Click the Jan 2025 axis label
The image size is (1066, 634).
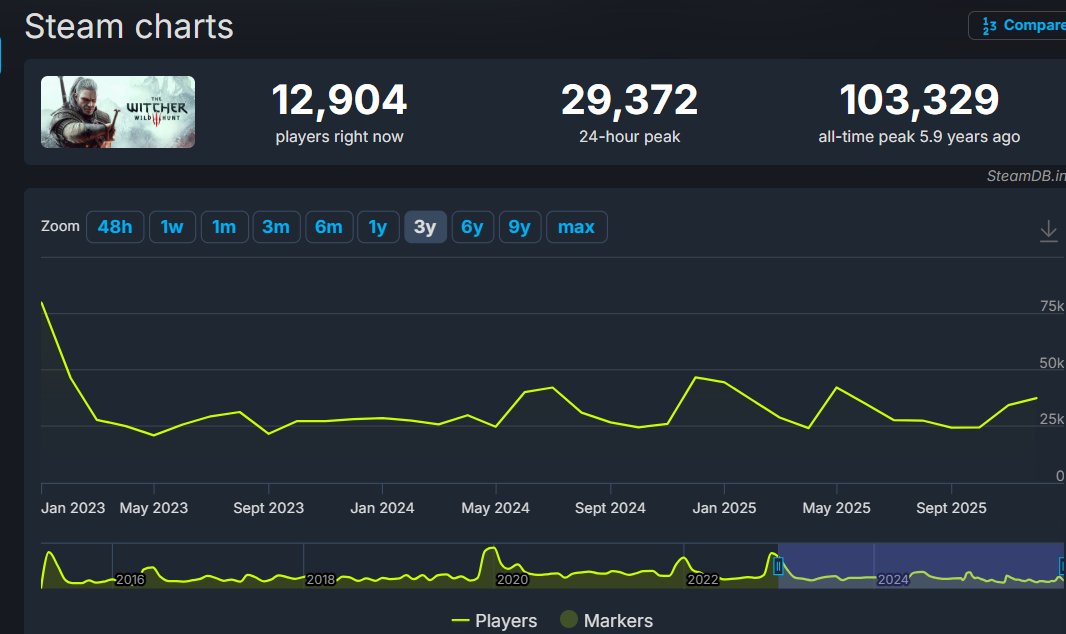(724, 508)
